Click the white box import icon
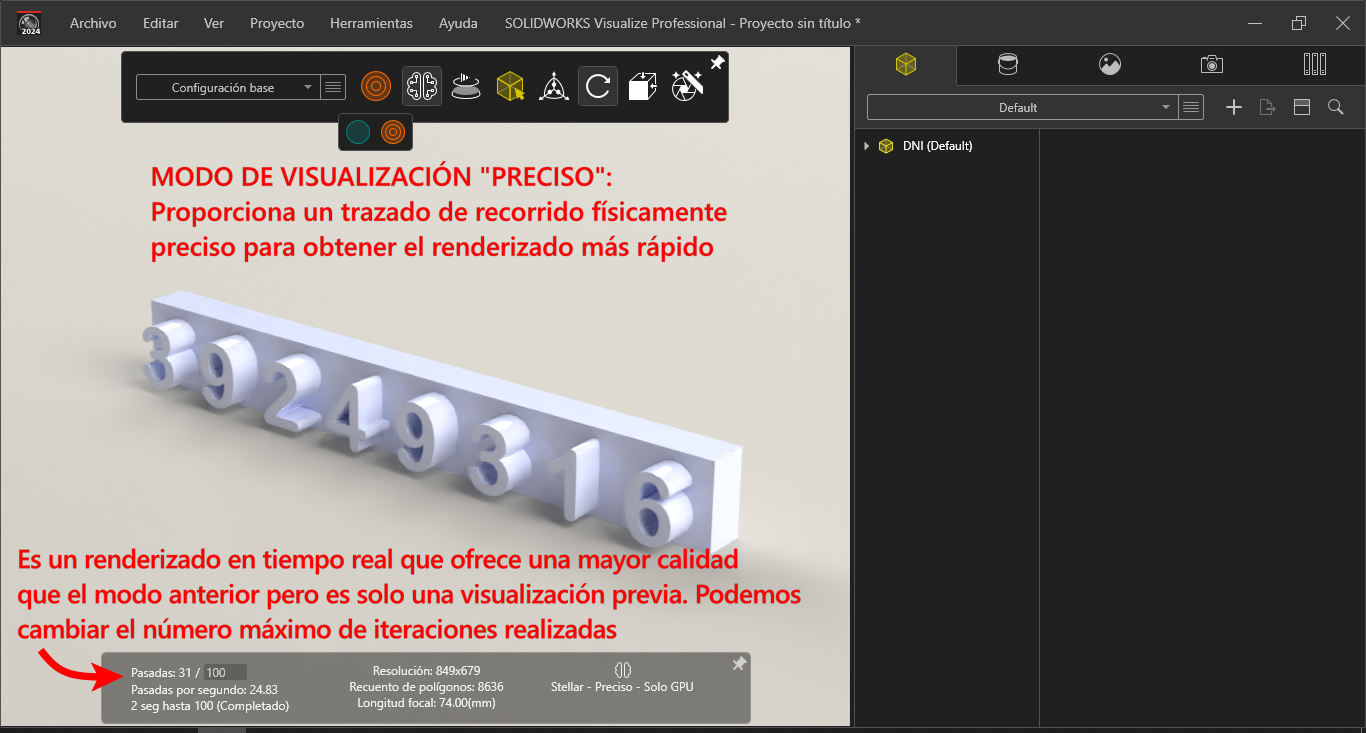 [x=642, y=87]
